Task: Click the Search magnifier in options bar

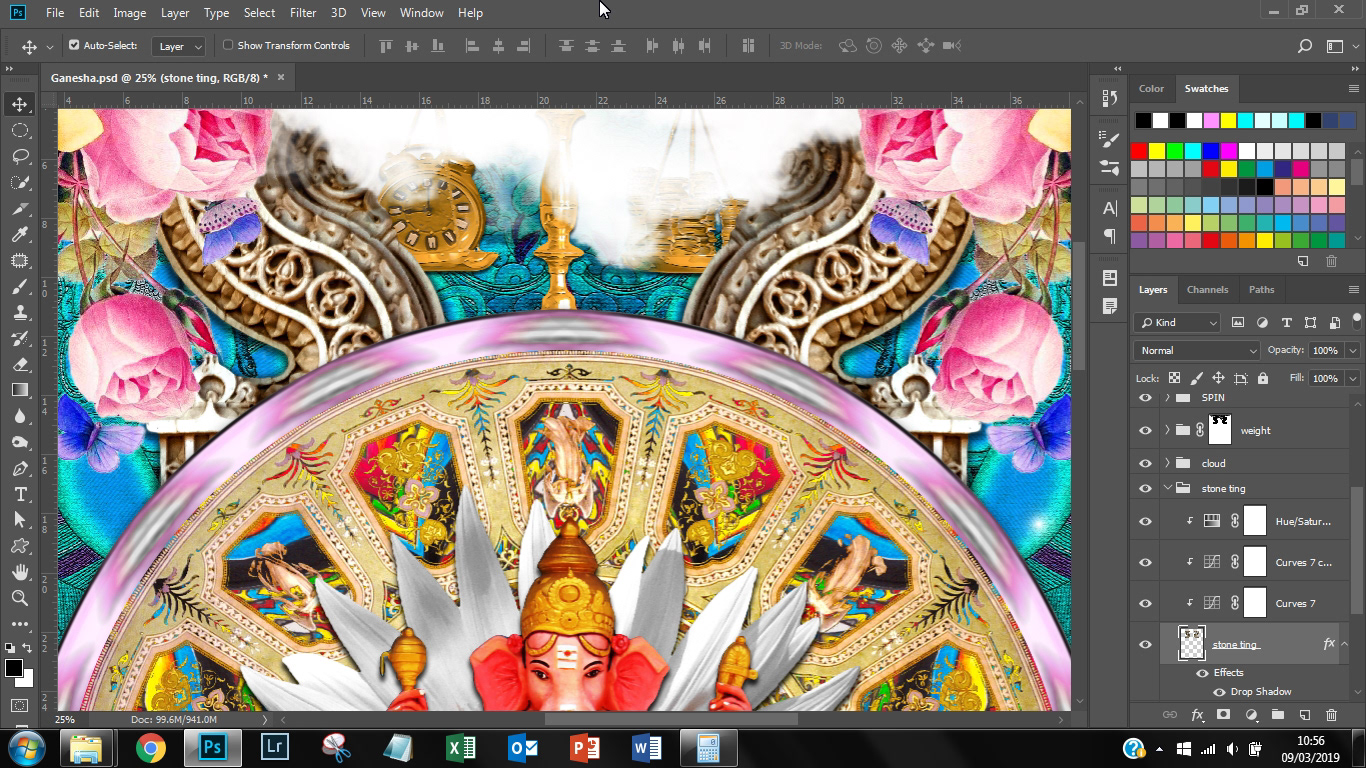Action: [x=1304, y=46]
